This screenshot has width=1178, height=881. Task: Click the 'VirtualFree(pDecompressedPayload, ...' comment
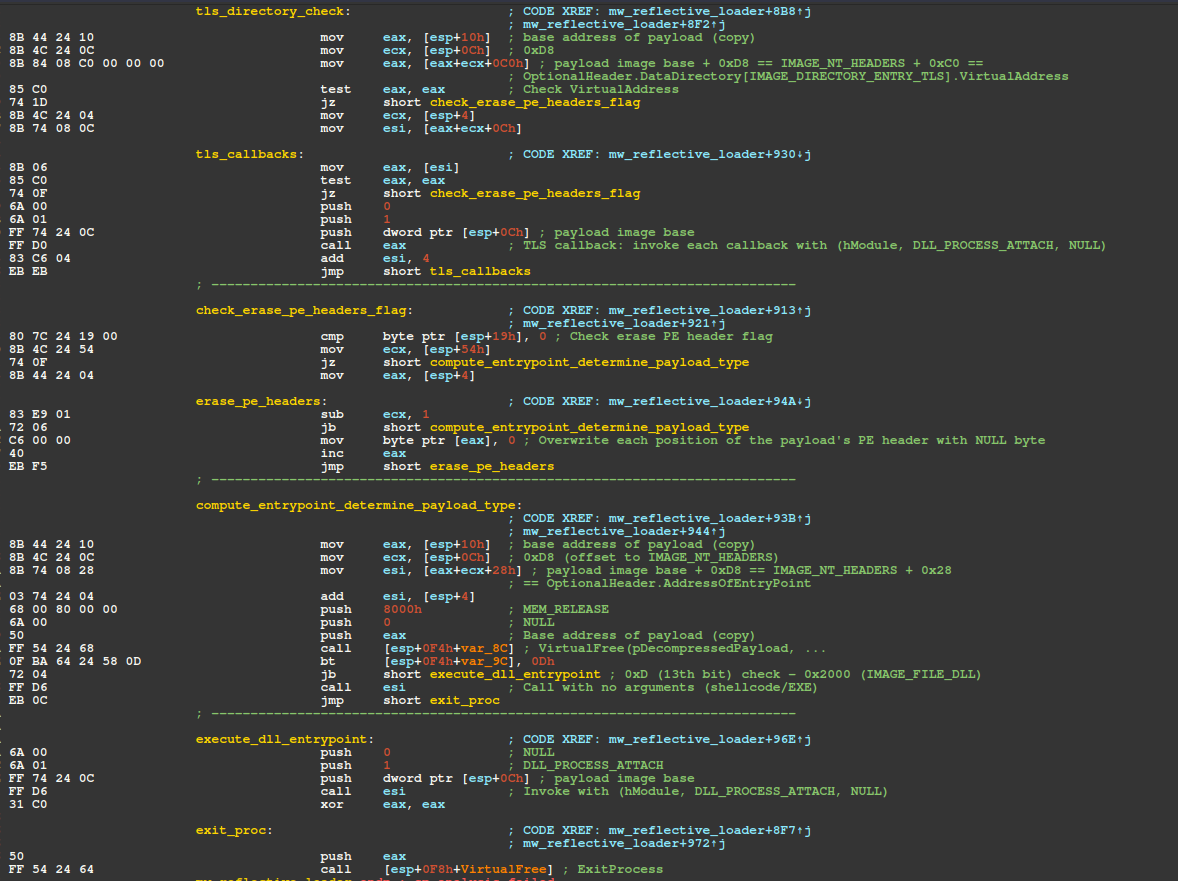point(682,648)
